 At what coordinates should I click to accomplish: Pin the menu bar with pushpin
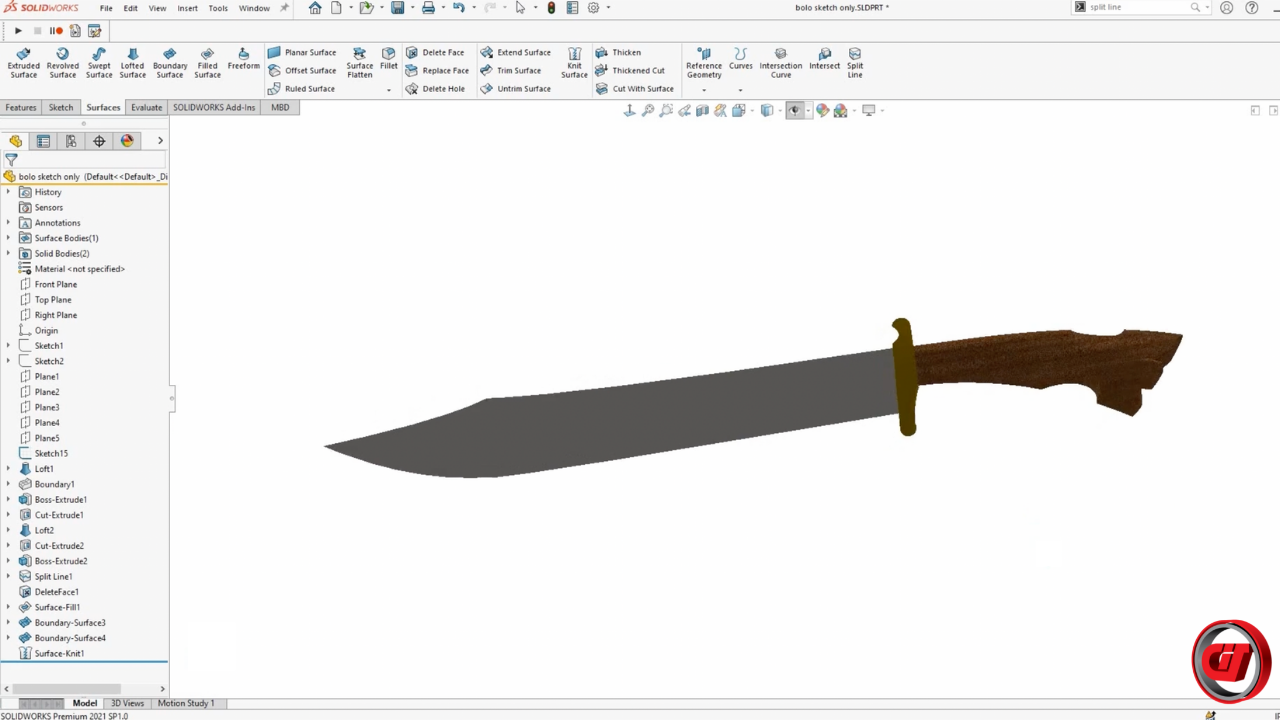[284, 8]
